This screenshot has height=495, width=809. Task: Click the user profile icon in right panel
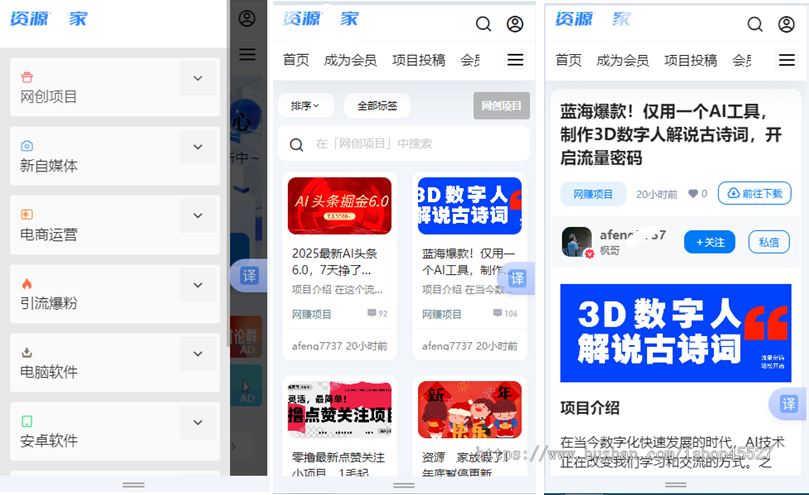[786, 24]
